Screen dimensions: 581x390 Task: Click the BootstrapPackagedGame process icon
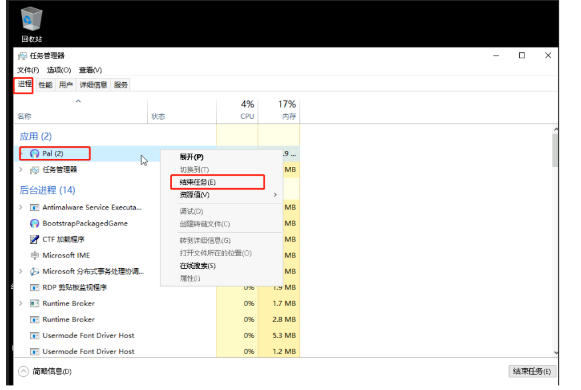[x=34, y=223]
